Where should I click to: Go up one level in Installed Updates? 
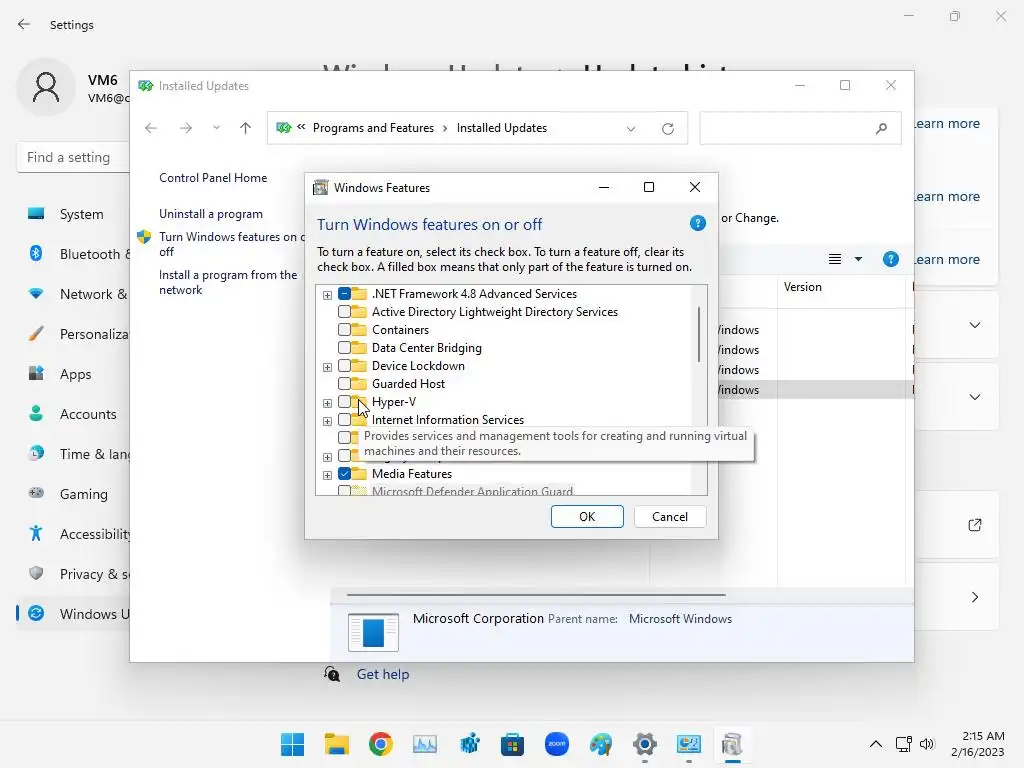click(246, 128)
